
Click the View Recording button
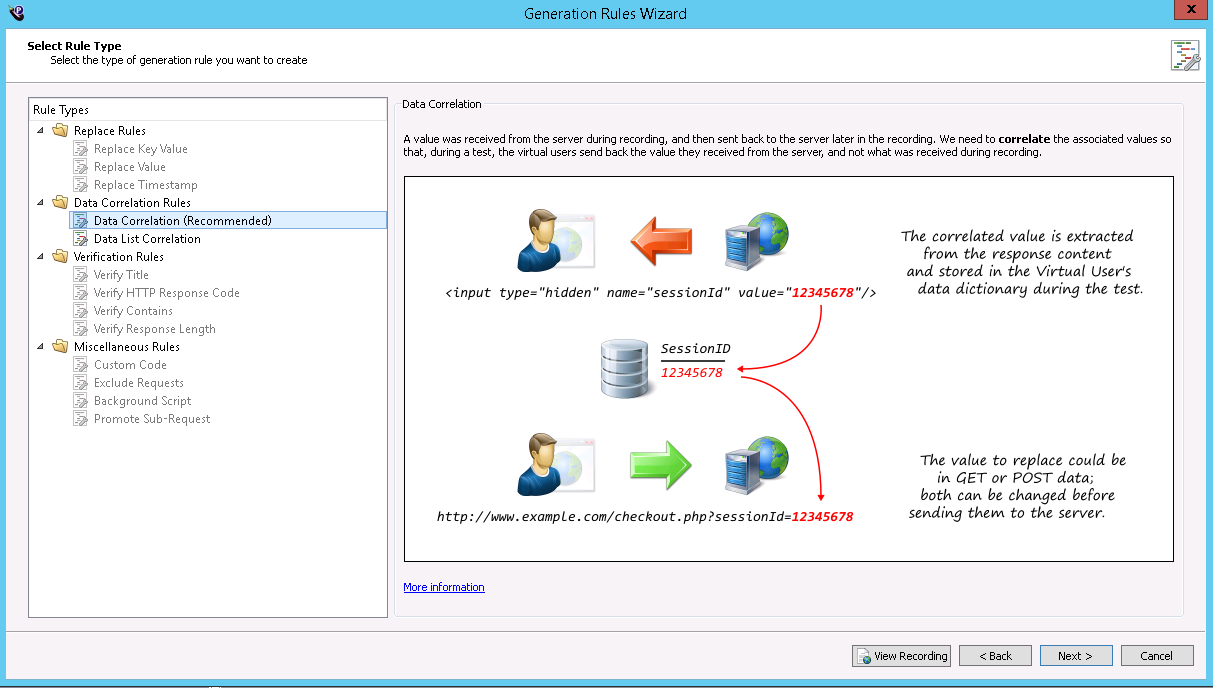(x=901, y=656)
